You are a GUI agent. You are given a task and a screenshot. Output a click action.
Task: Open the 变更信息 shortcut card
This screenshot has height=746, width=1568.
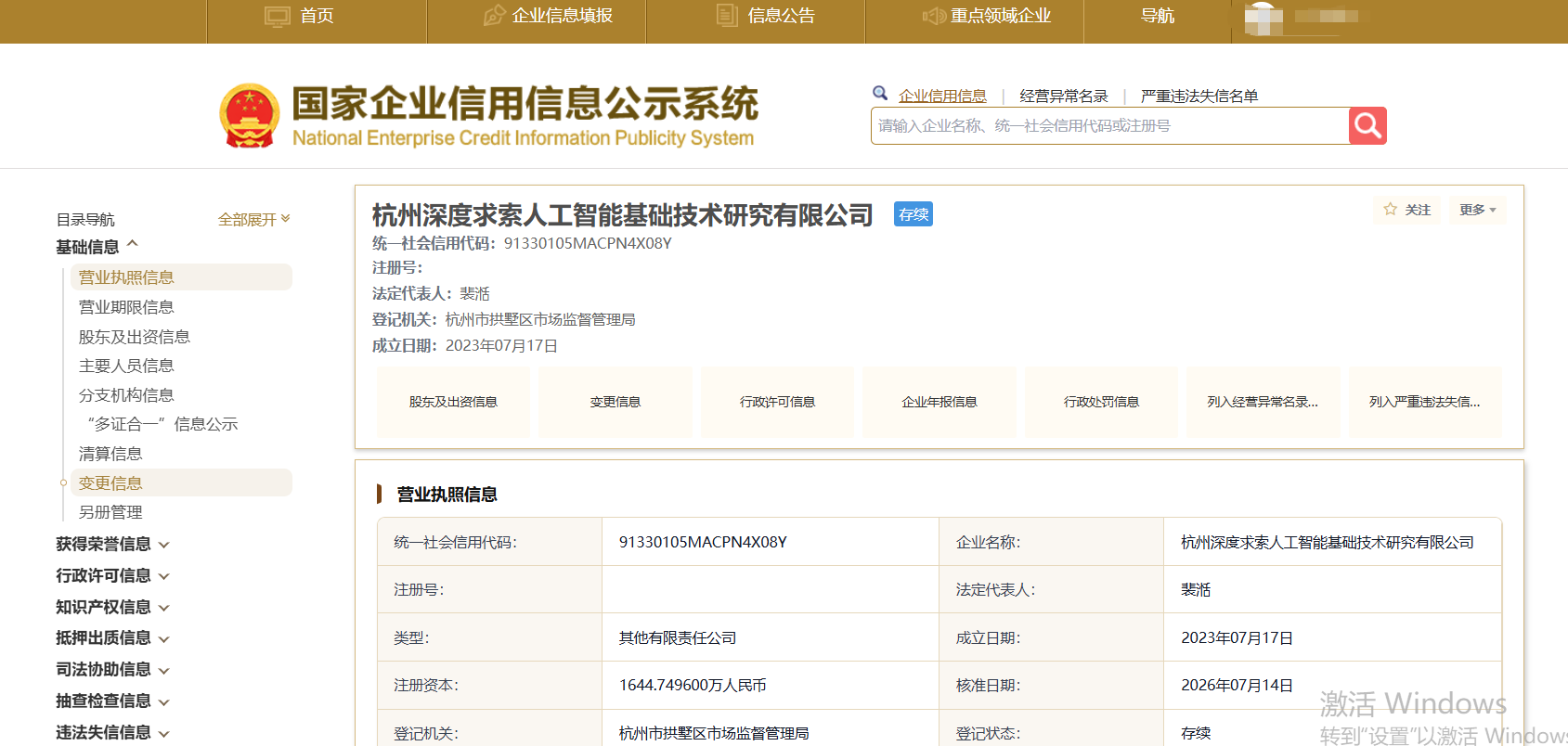click(x=616, y=402)
